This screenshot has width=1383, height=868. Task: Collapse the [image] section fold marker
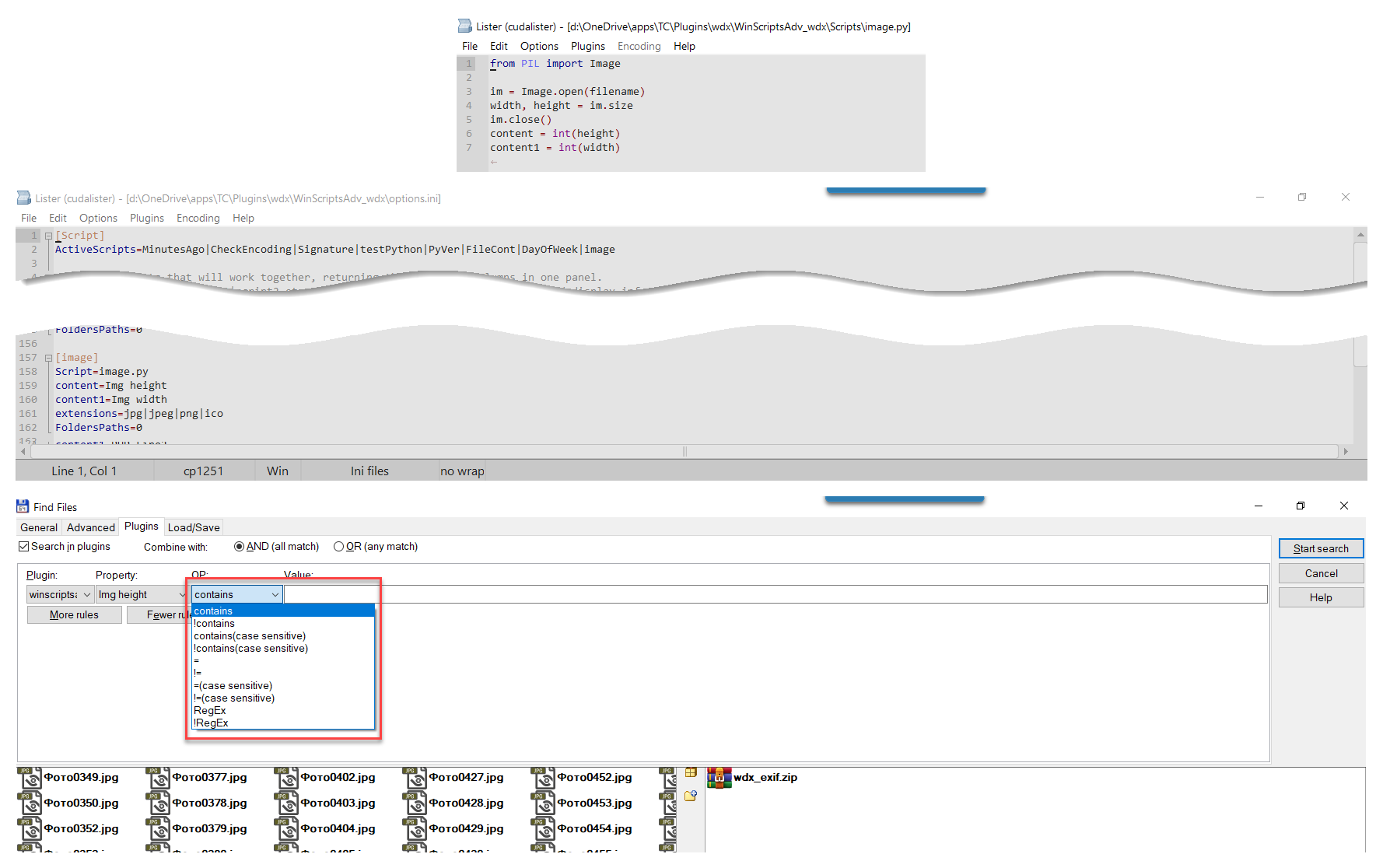coord(48,359)
